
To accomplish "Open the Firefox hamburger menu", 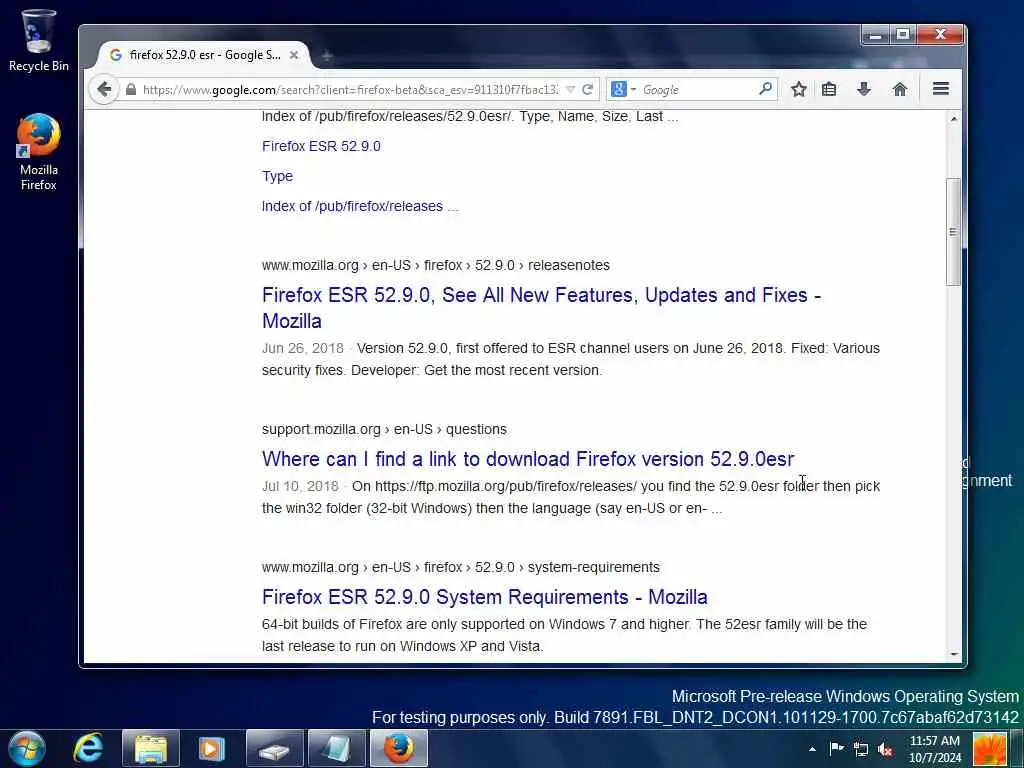I will [x=940, y=89].
